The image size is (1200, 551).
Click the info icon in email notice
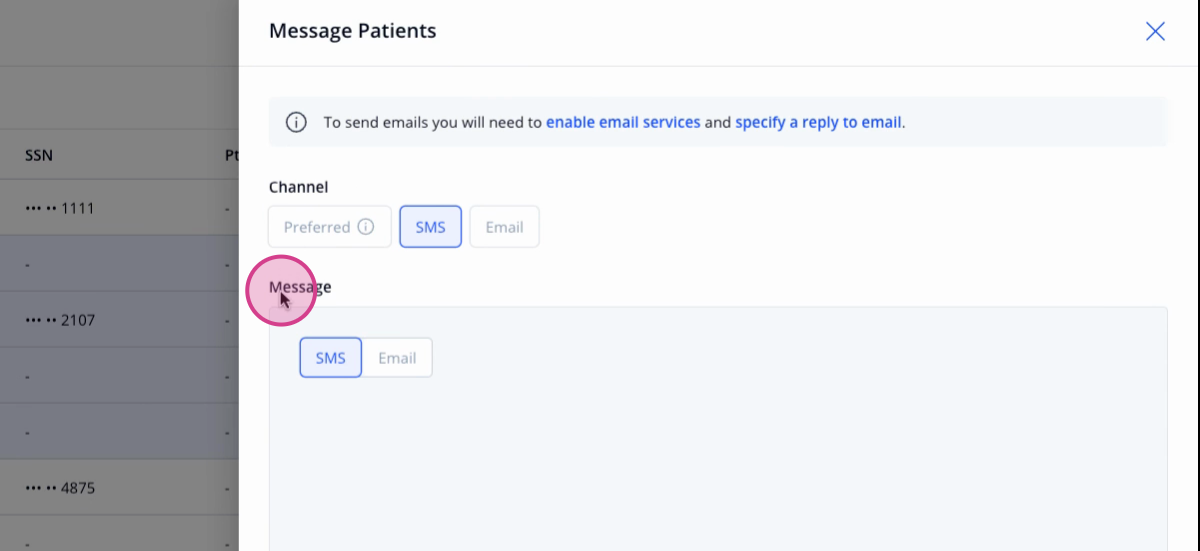point(296,122)
